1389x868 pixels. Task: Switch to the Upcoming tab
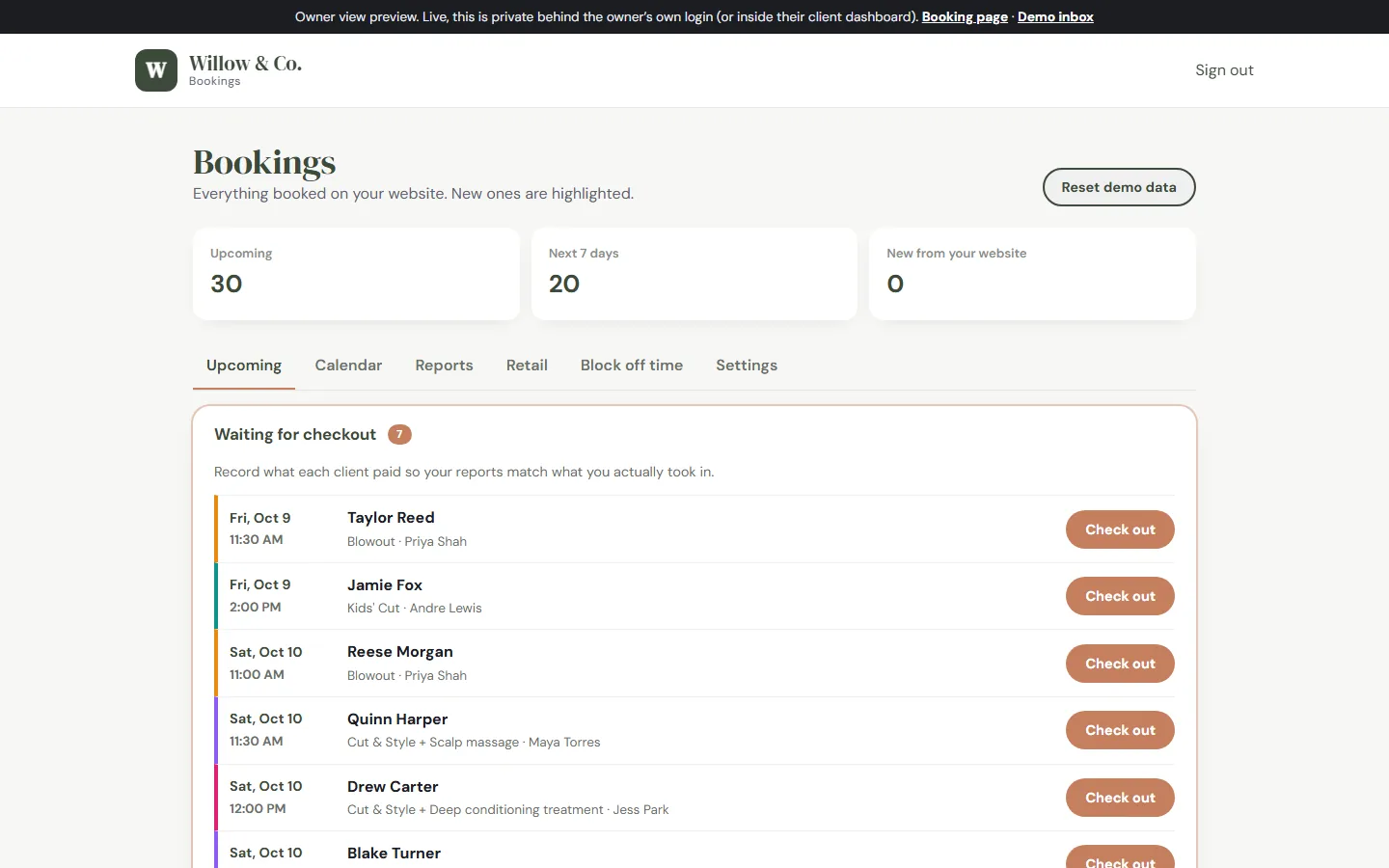tap(244, 366)
